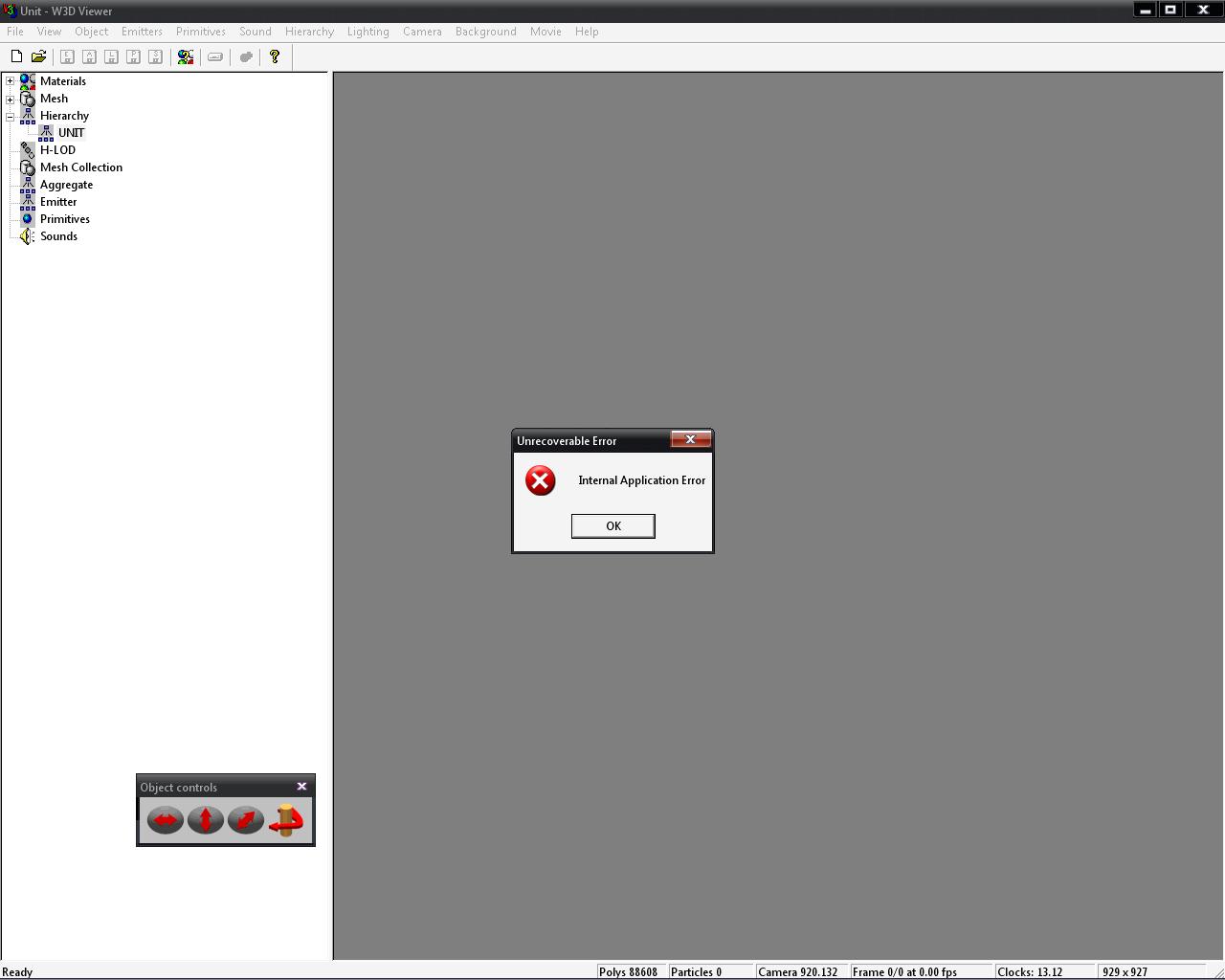The image size is (1225, 980).
Task: Click the New file toolbar icon
Action: coord(16,57)
